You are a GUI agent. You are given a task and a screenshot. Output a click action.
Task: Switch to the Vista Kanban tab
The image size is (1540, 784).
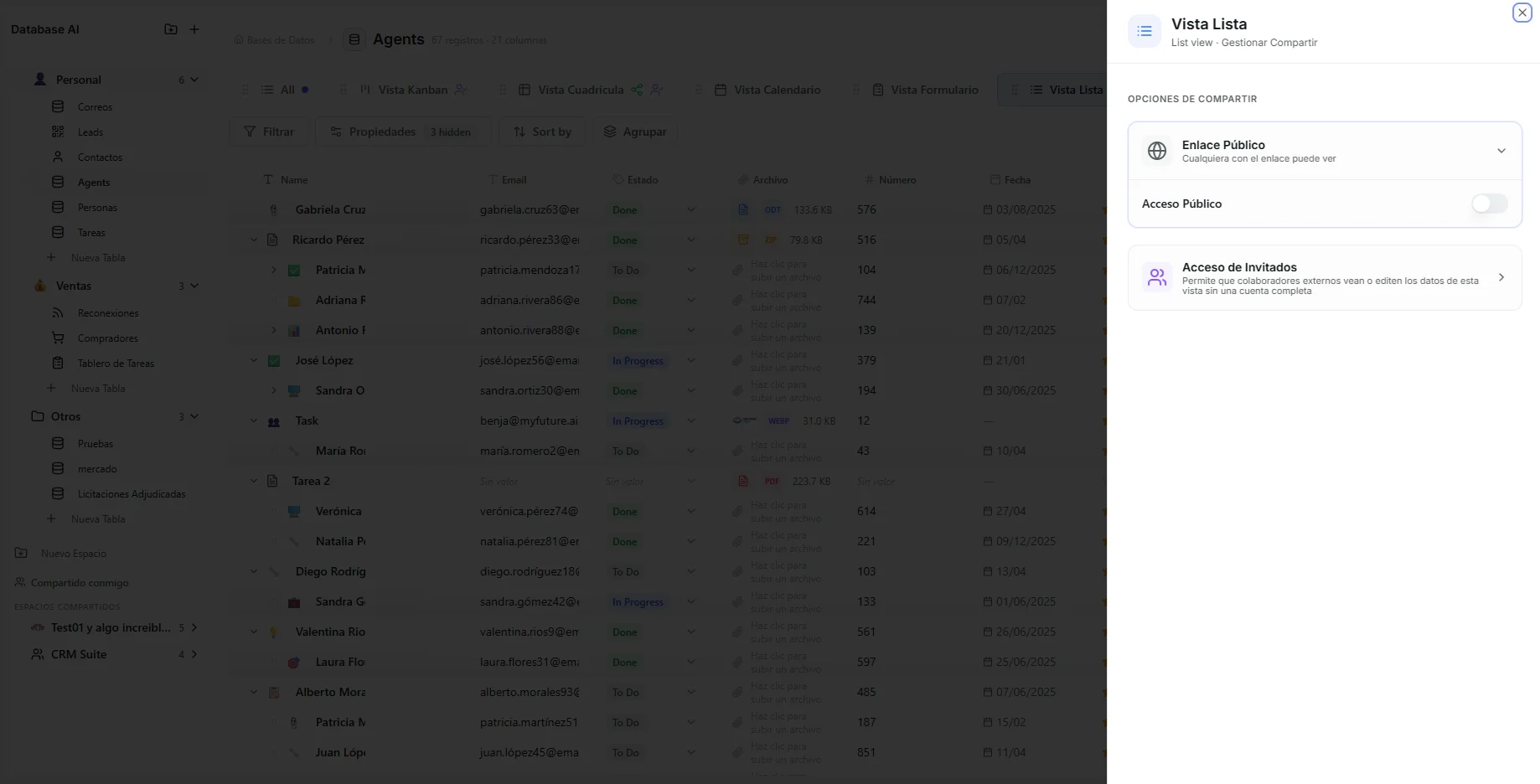point(414,90)
